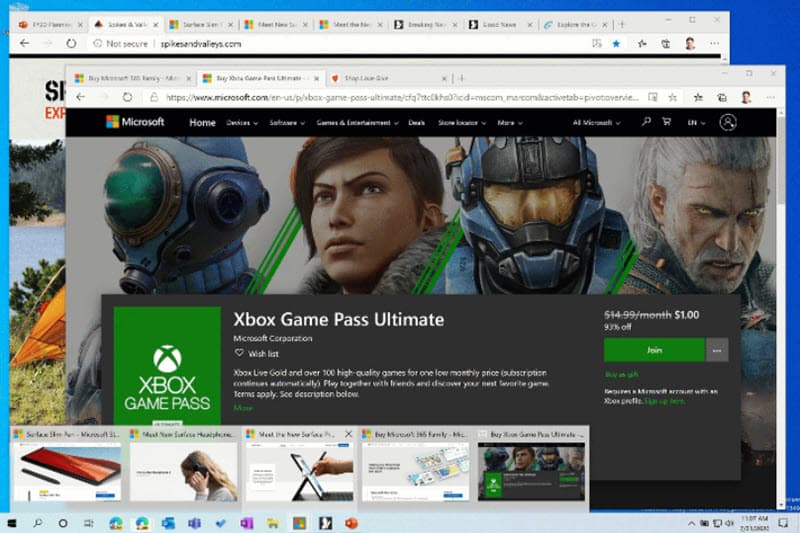Open search on the Microsoft site header
This screenshot has width=800, height=533.
click(x=646, y=122)
